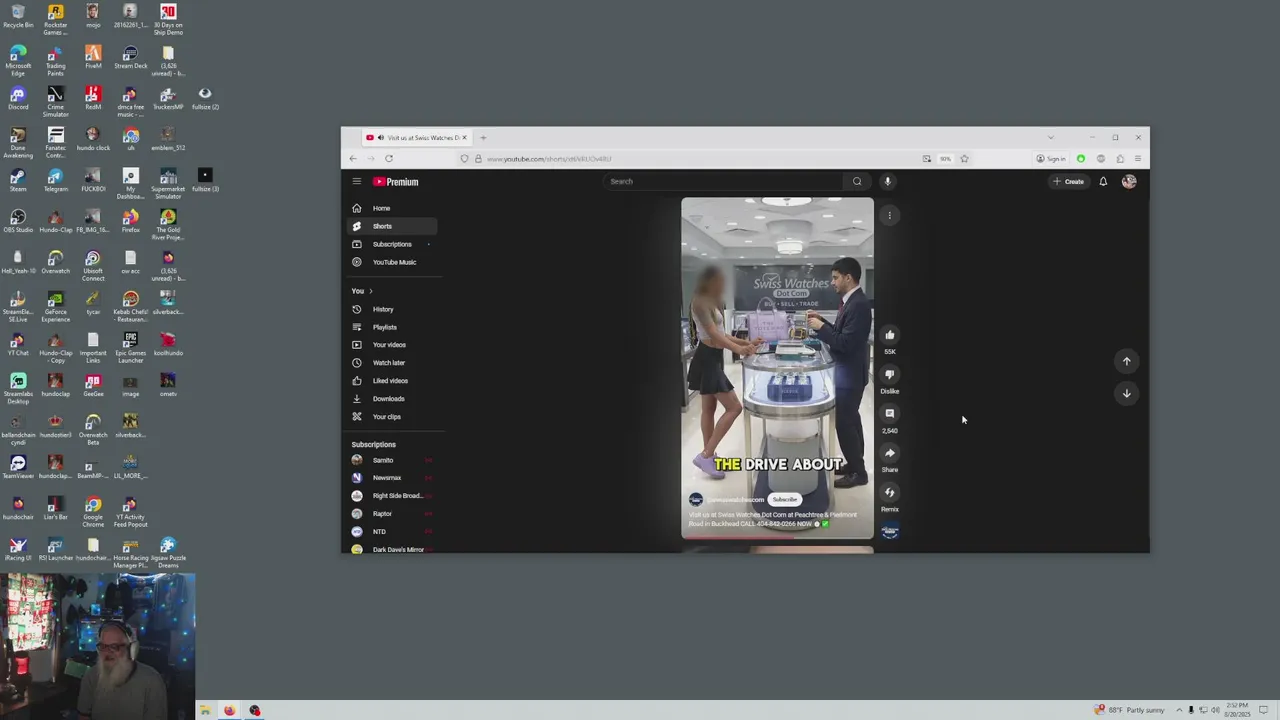
Task: Open YouTube guide hamburger menu
Action: click(356, 181)
